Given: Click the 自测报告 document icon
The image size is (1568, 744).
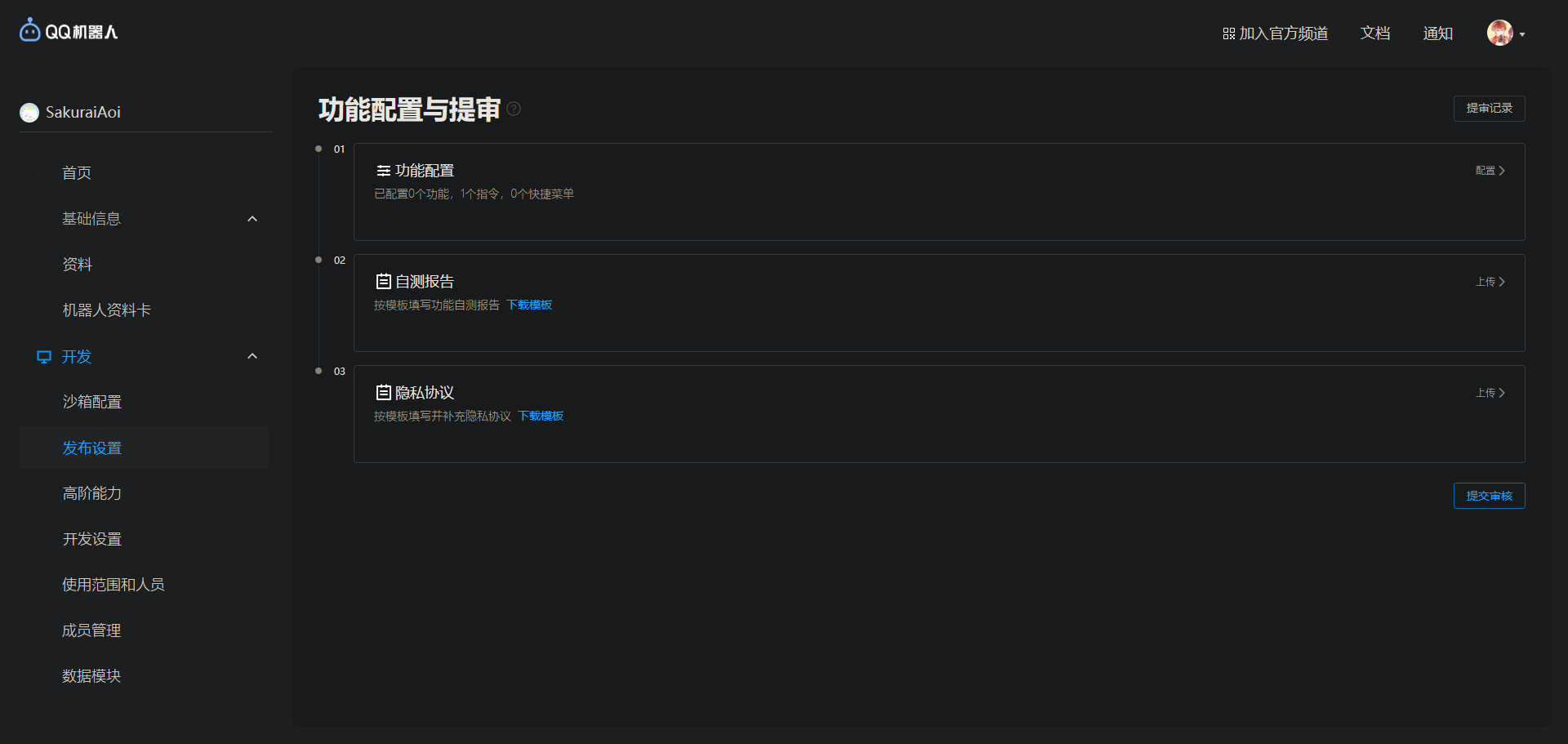Looking at the screenshot, I should click(x=383, y=282).
